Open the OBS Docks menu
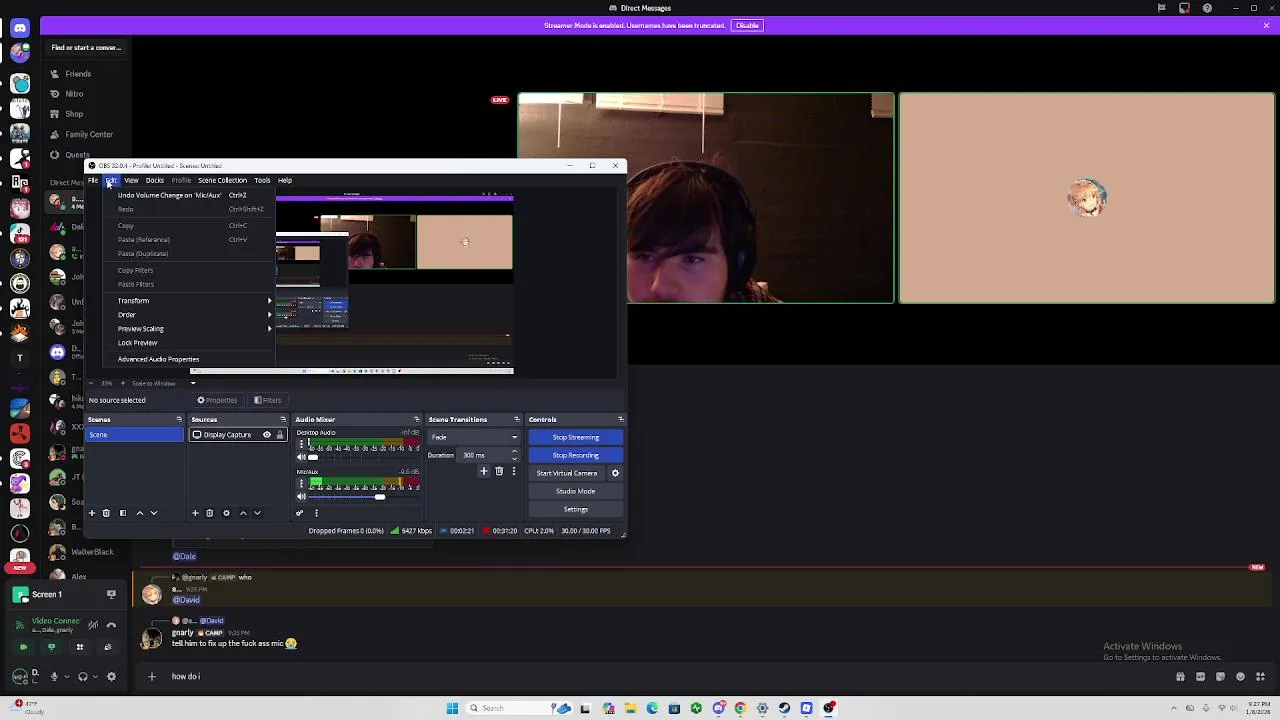 click(x=155, y=180)
